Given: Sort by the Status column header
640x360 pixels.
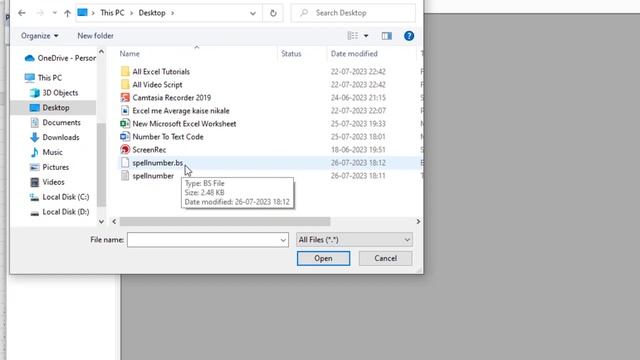Looking at the screenshot, I should (x=291, y=54).
